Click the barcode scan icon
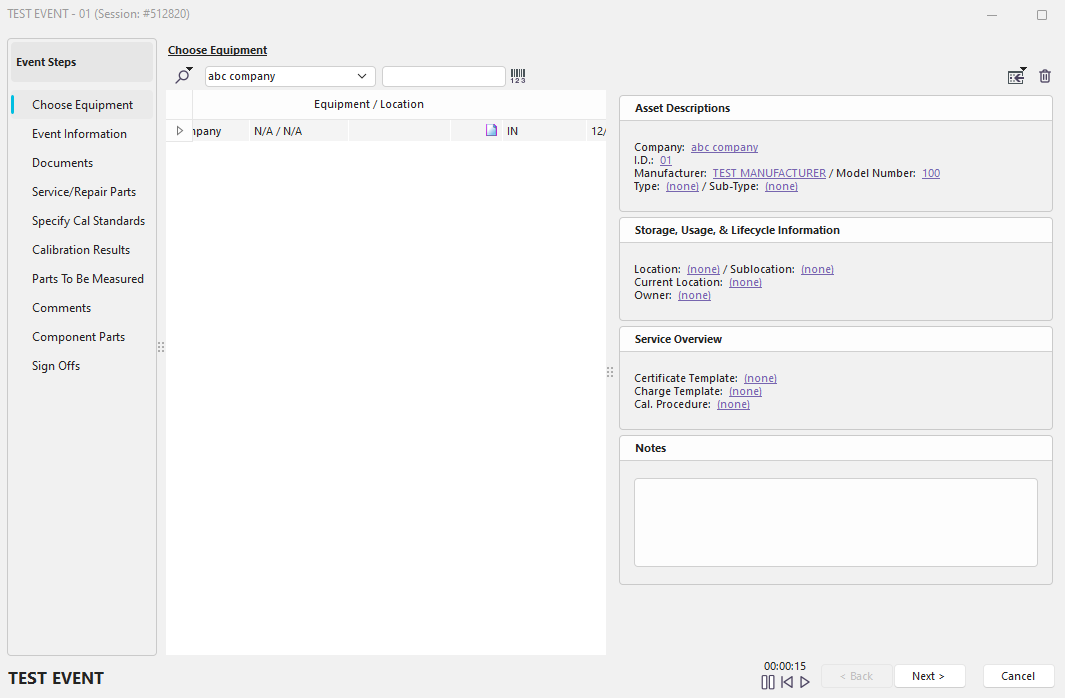 click(518, 76)
